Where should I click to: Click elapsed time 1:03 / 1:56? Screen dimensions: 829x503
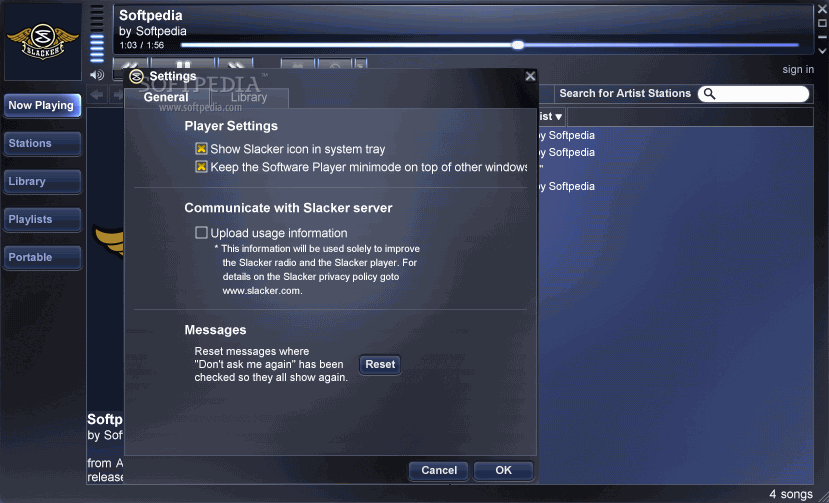(x=142, y=45)
